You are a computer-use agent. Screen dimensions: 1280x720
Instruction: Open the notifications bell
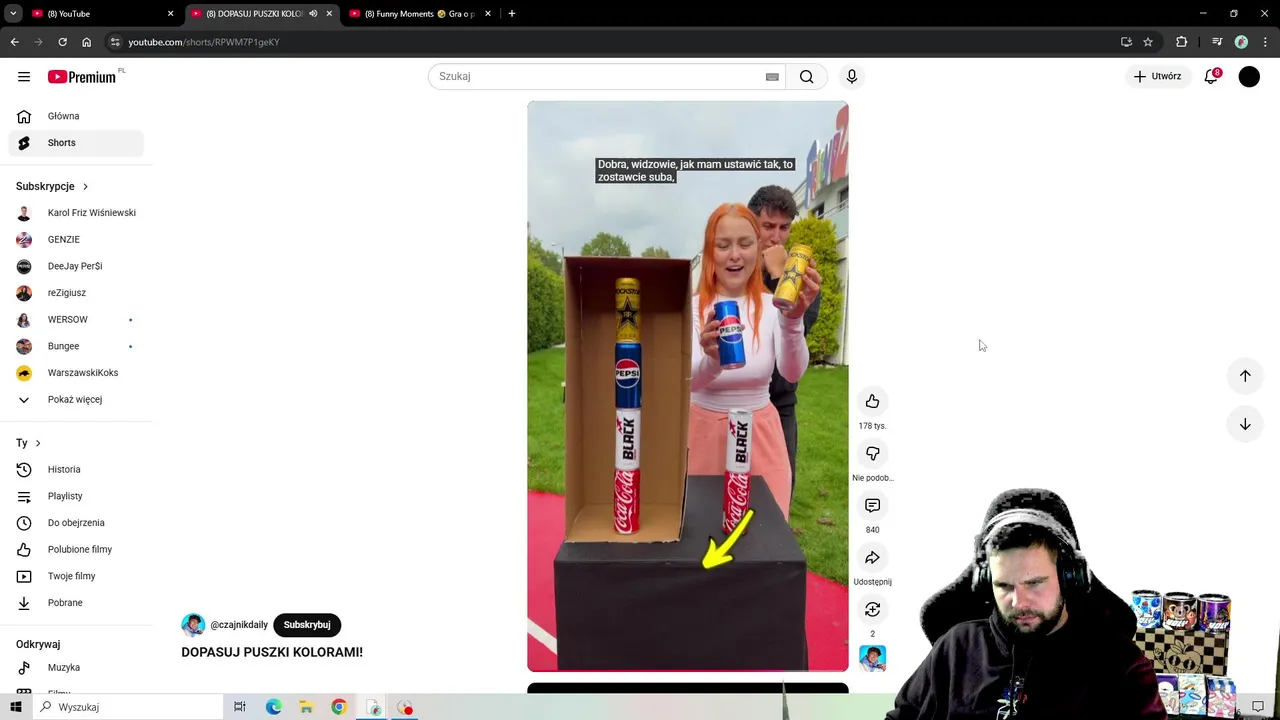(1211, 76)
